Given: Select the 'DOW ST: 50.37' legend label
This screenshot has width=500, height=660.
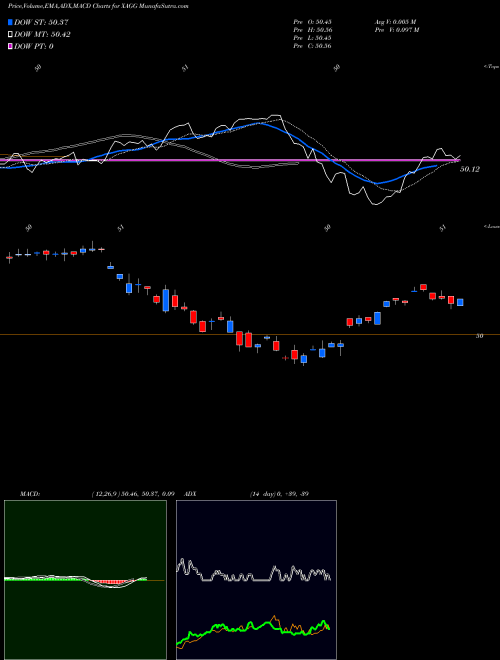Looking at the screenshot, I should [x=41, y=22].
